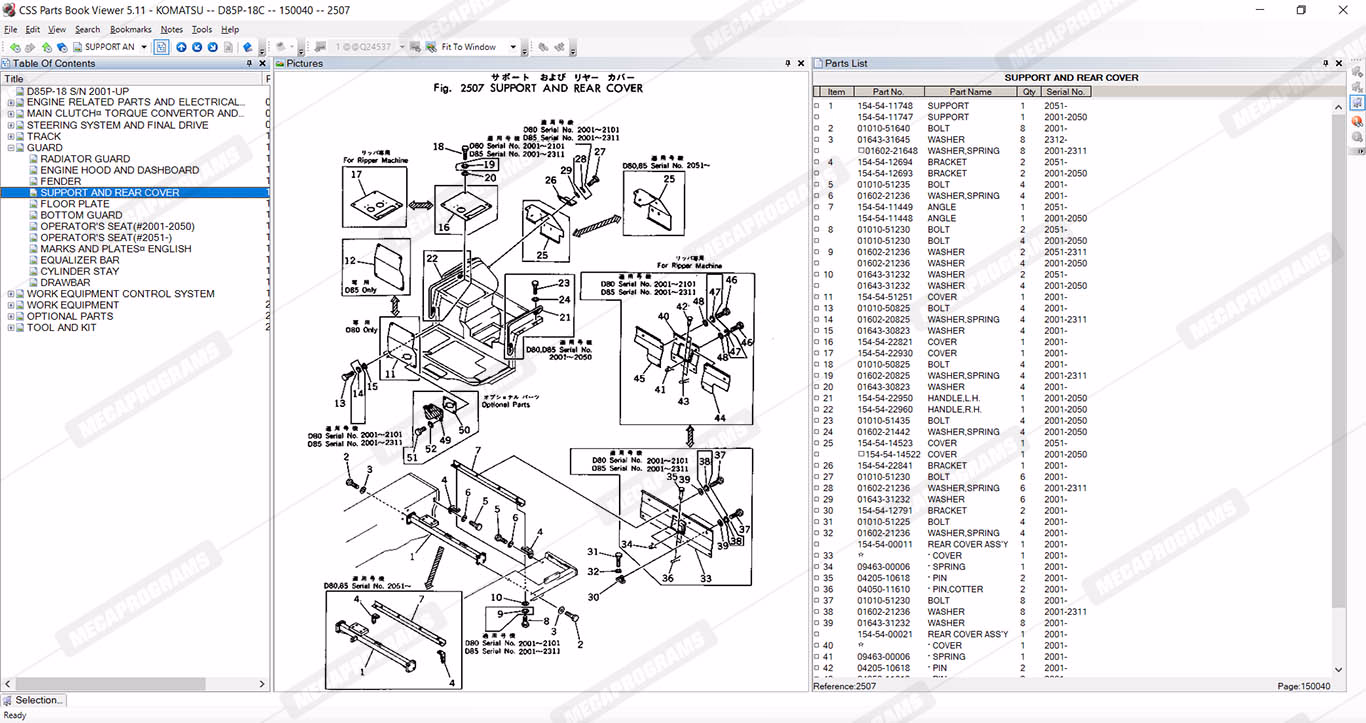Click the orange icon in right sidebar
Screen dimensions: 1366x723
tap(1357, 121)
